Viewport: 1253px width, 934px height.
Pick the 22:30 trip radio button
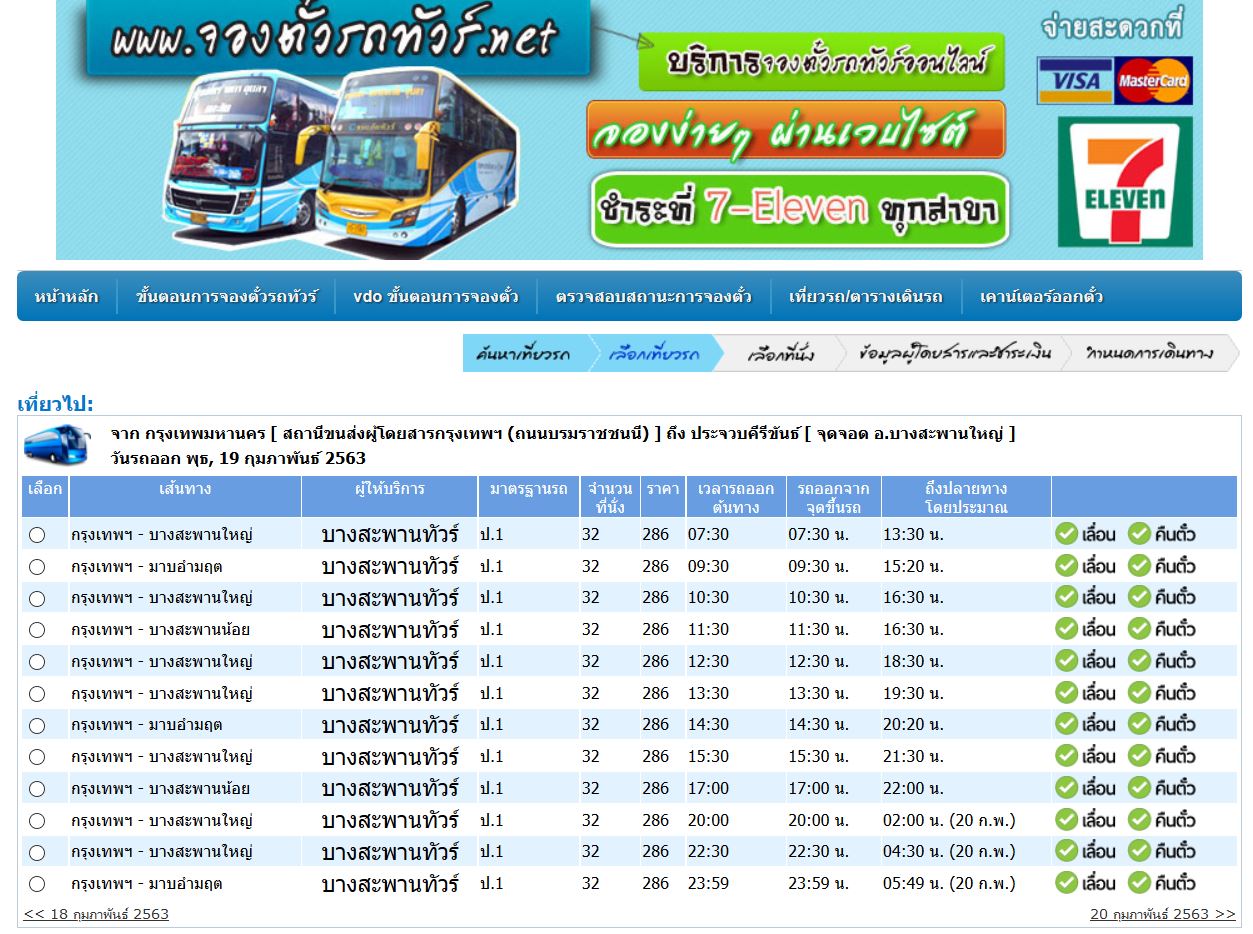click(x=37, y=853)
